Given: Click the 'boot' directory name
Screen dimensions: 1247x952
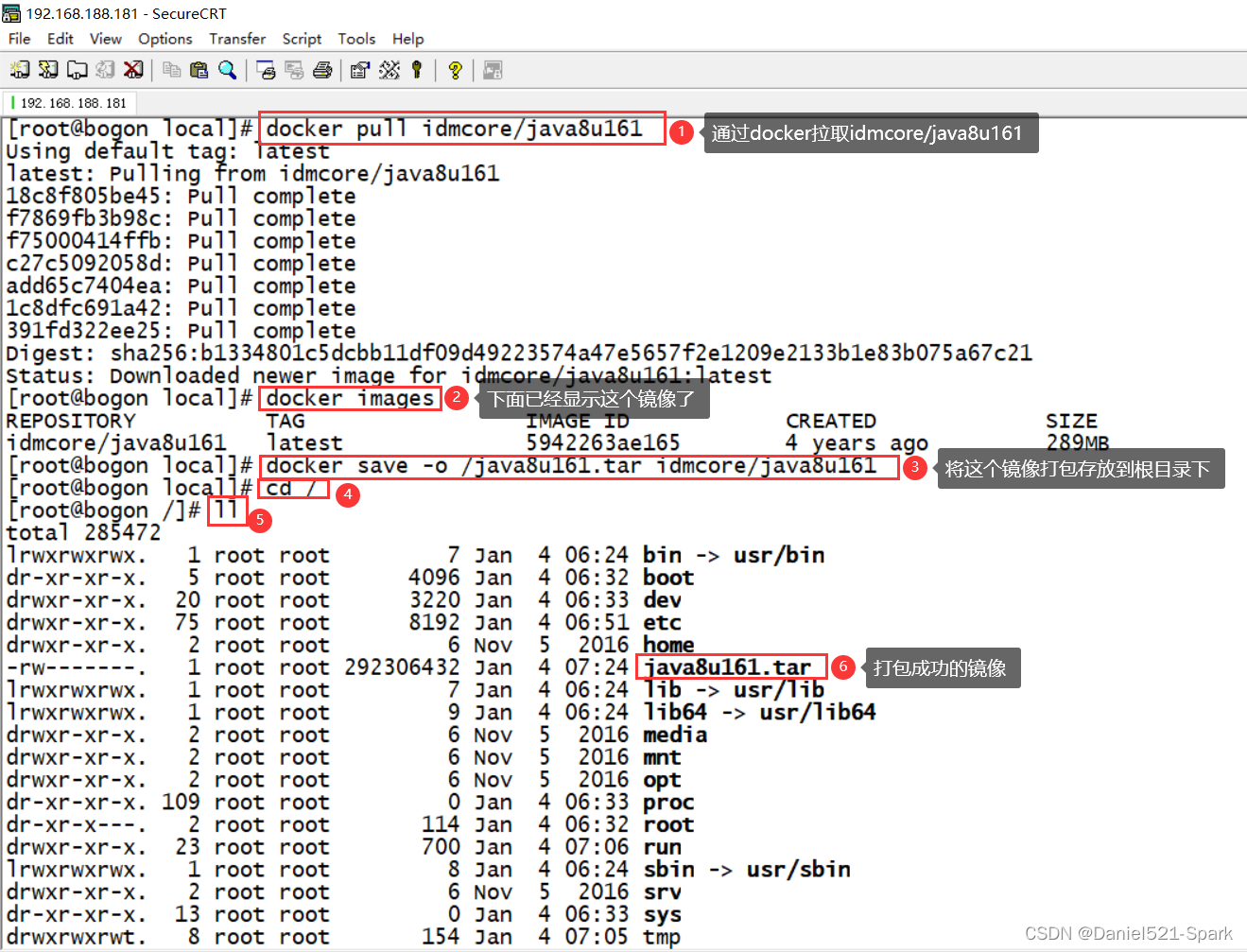Looking at the screenshot, I should pos(668,578).
